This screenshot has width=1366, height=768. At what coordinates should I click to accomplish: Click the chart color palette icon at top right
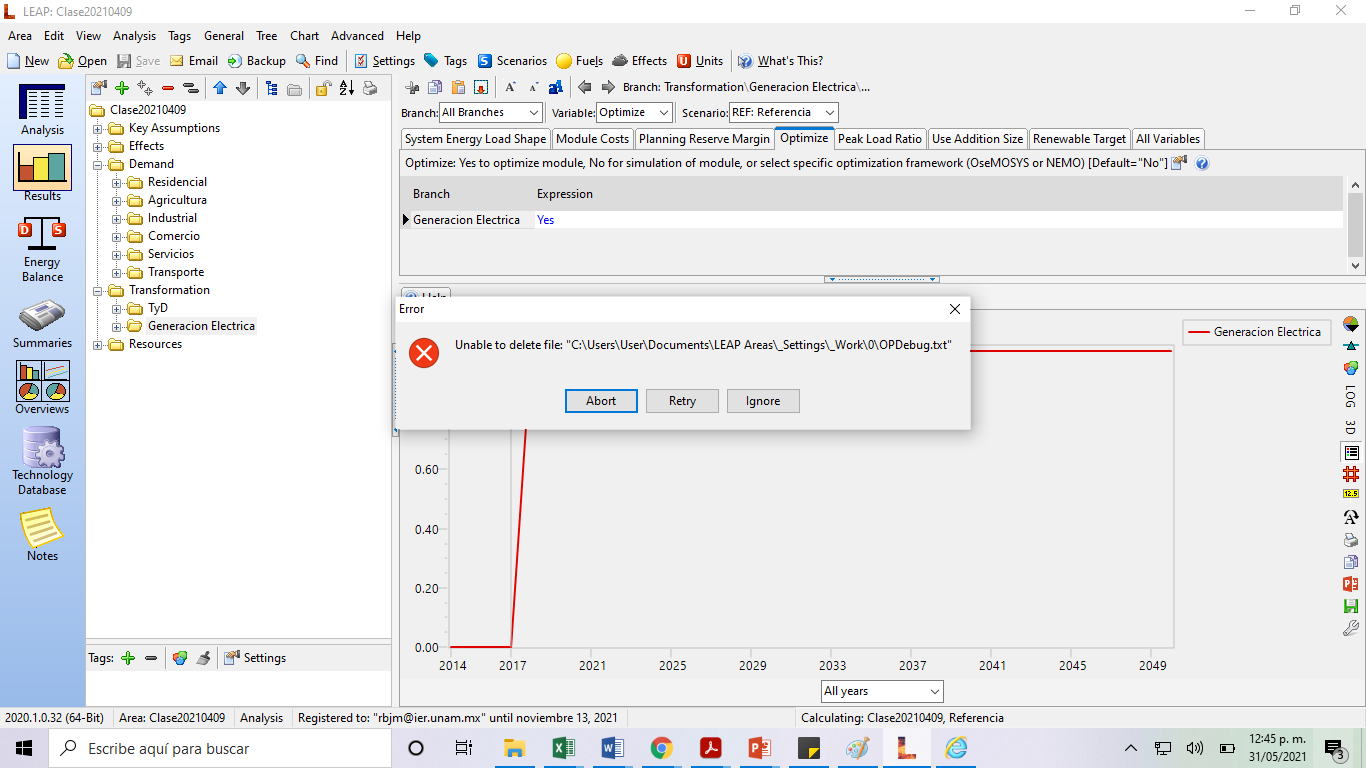(1350, 324)
